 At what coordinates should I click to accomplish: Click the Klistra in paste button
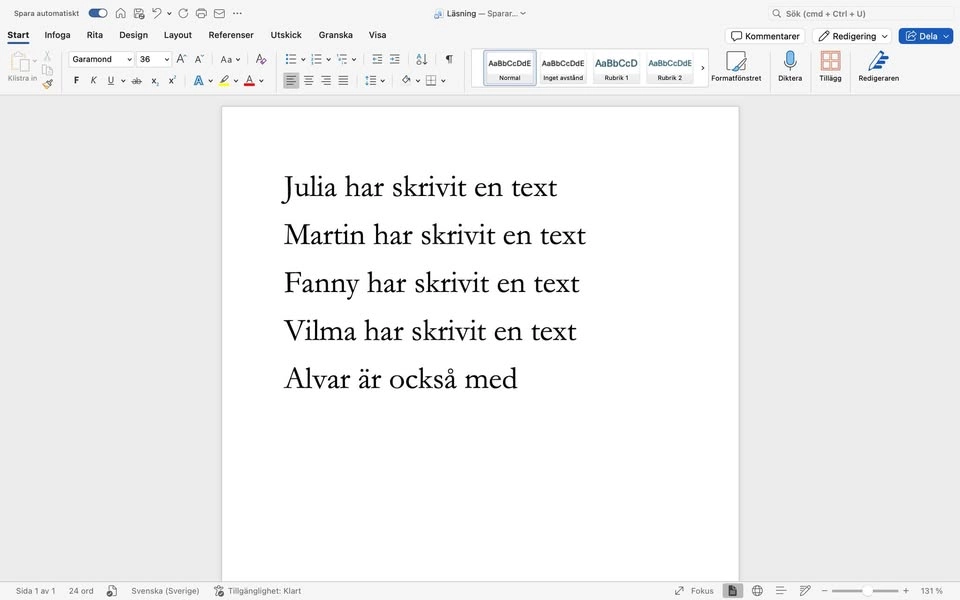22,67
